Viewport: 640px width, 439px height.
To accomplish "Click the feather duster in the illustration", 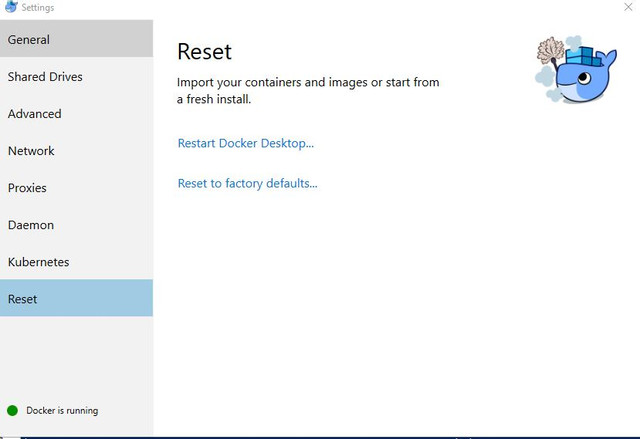I will pos(549,51).
